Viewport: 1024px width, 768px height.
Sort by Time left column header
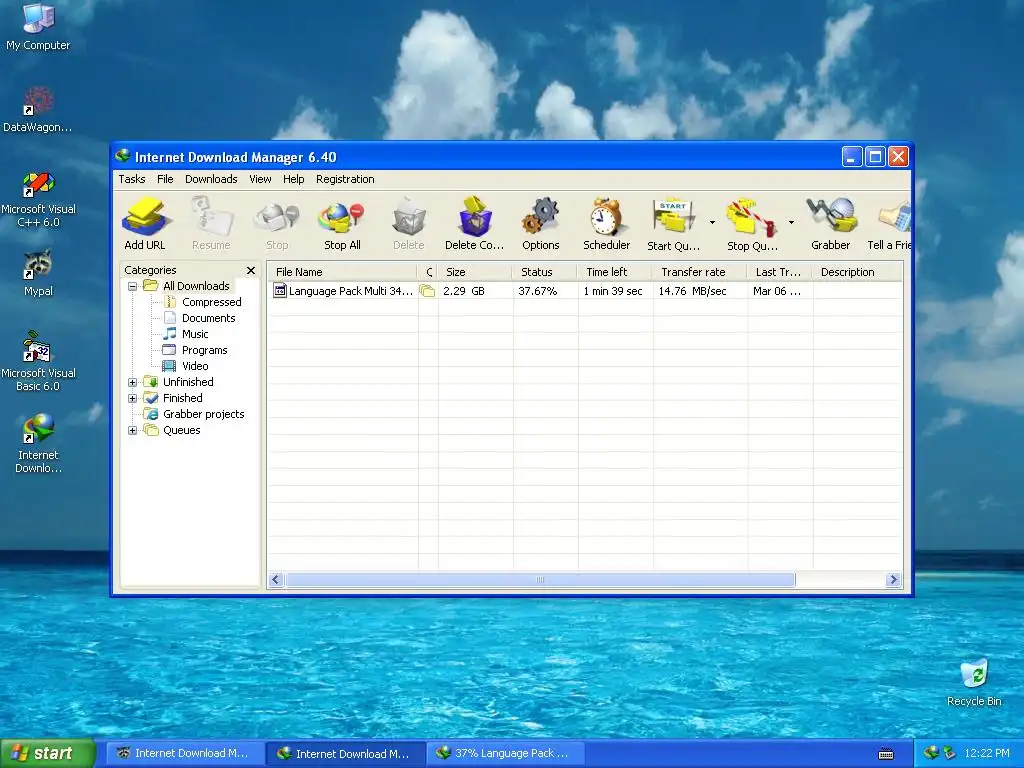point(615,272)
